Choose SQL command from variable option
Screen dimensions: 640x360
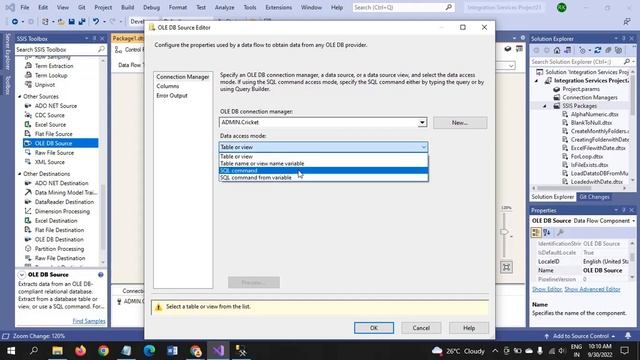(323, 178)
